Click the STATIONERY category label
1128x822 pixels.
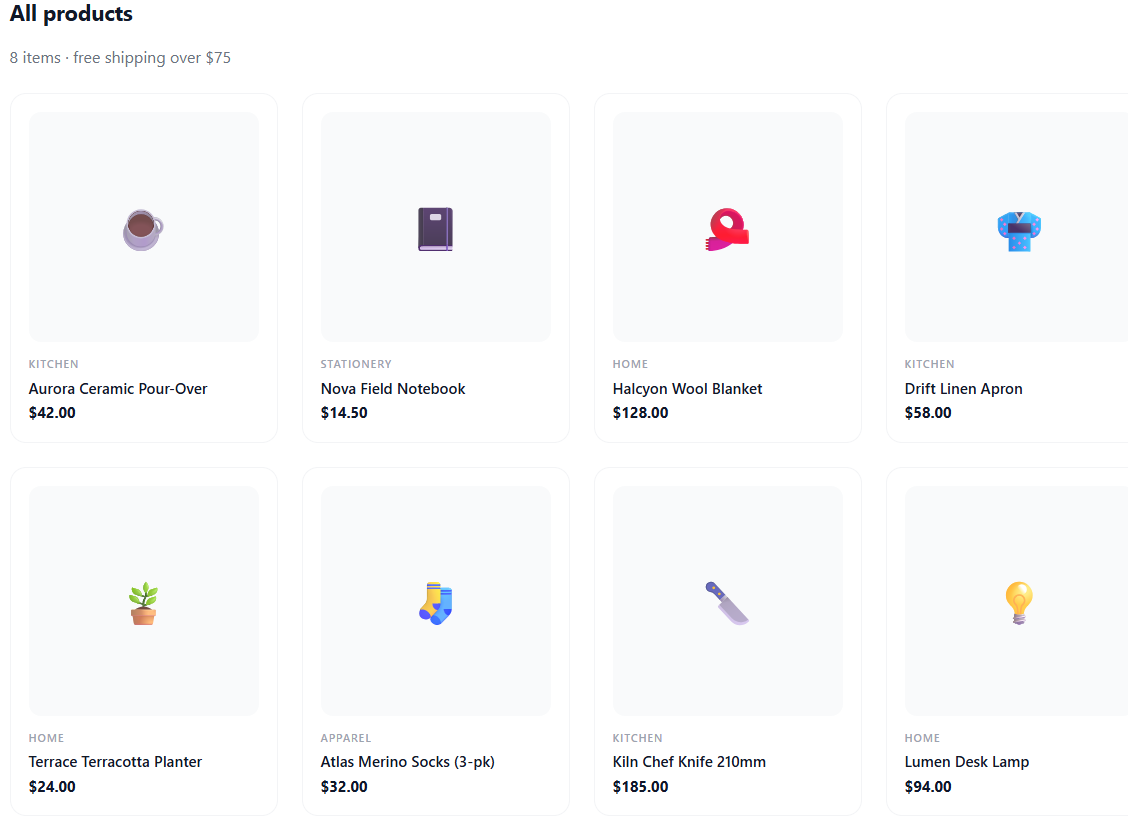pyautogui.click(x=356, y=364)
